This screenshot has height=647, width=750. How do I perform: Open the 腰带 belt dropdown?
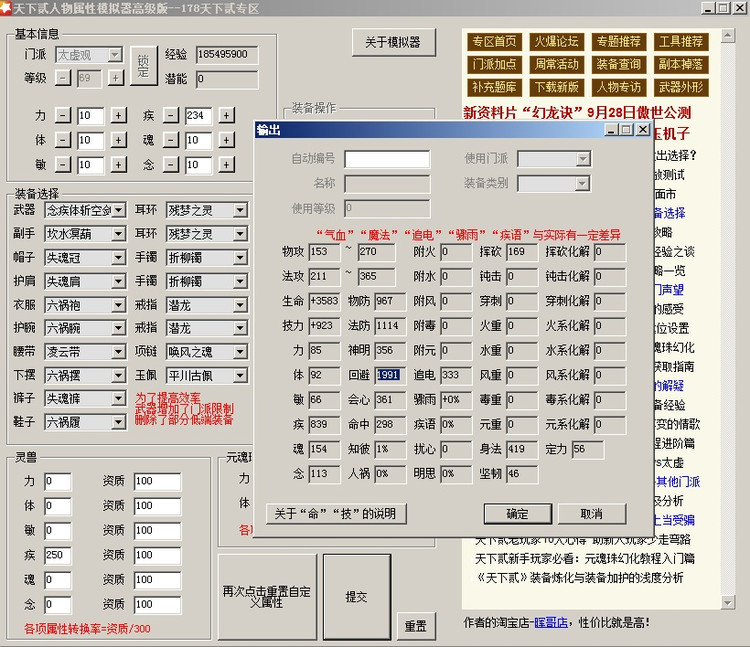[119, 352]
